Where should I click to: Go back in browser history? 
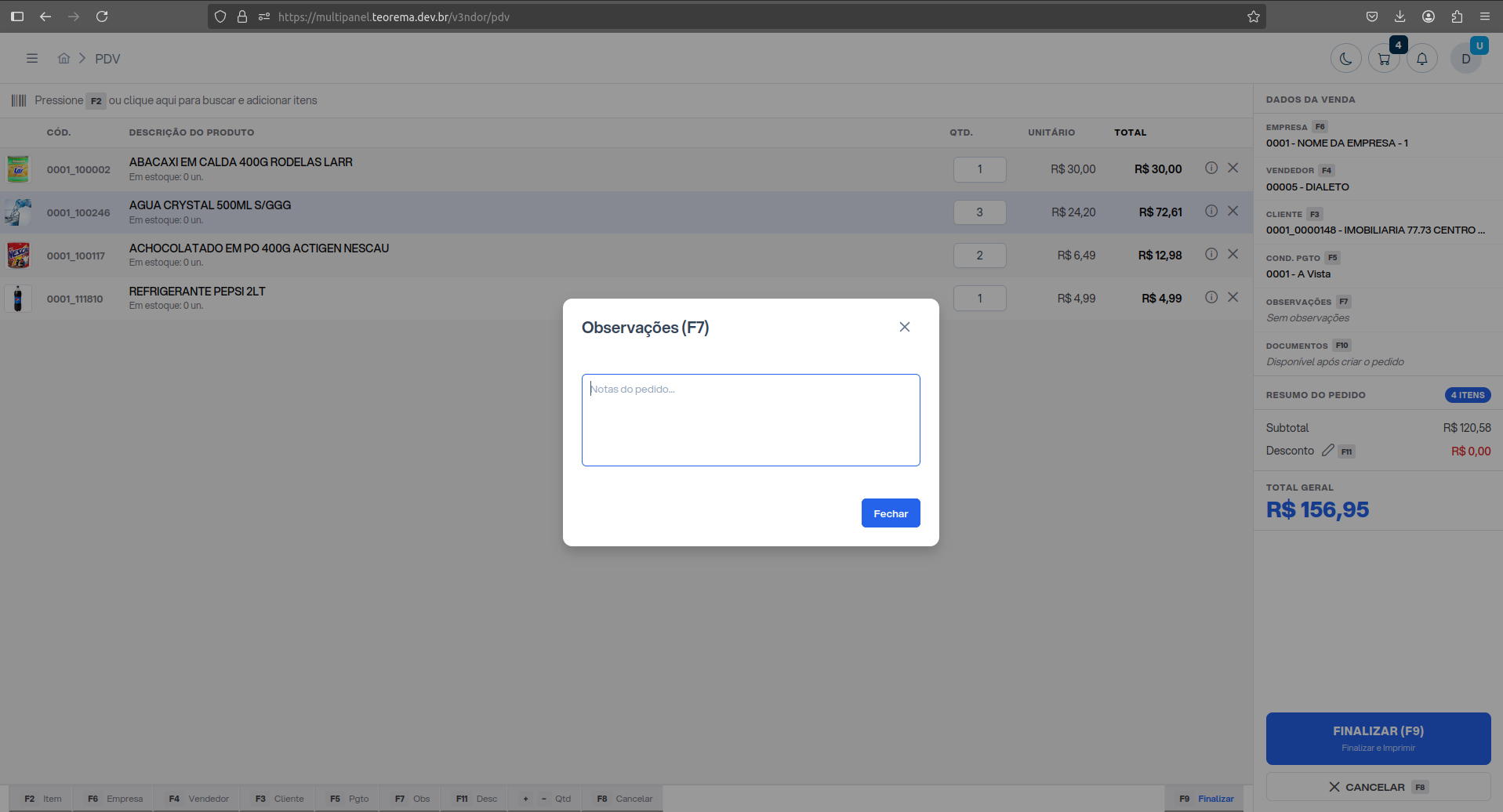(x=45, y=16)
